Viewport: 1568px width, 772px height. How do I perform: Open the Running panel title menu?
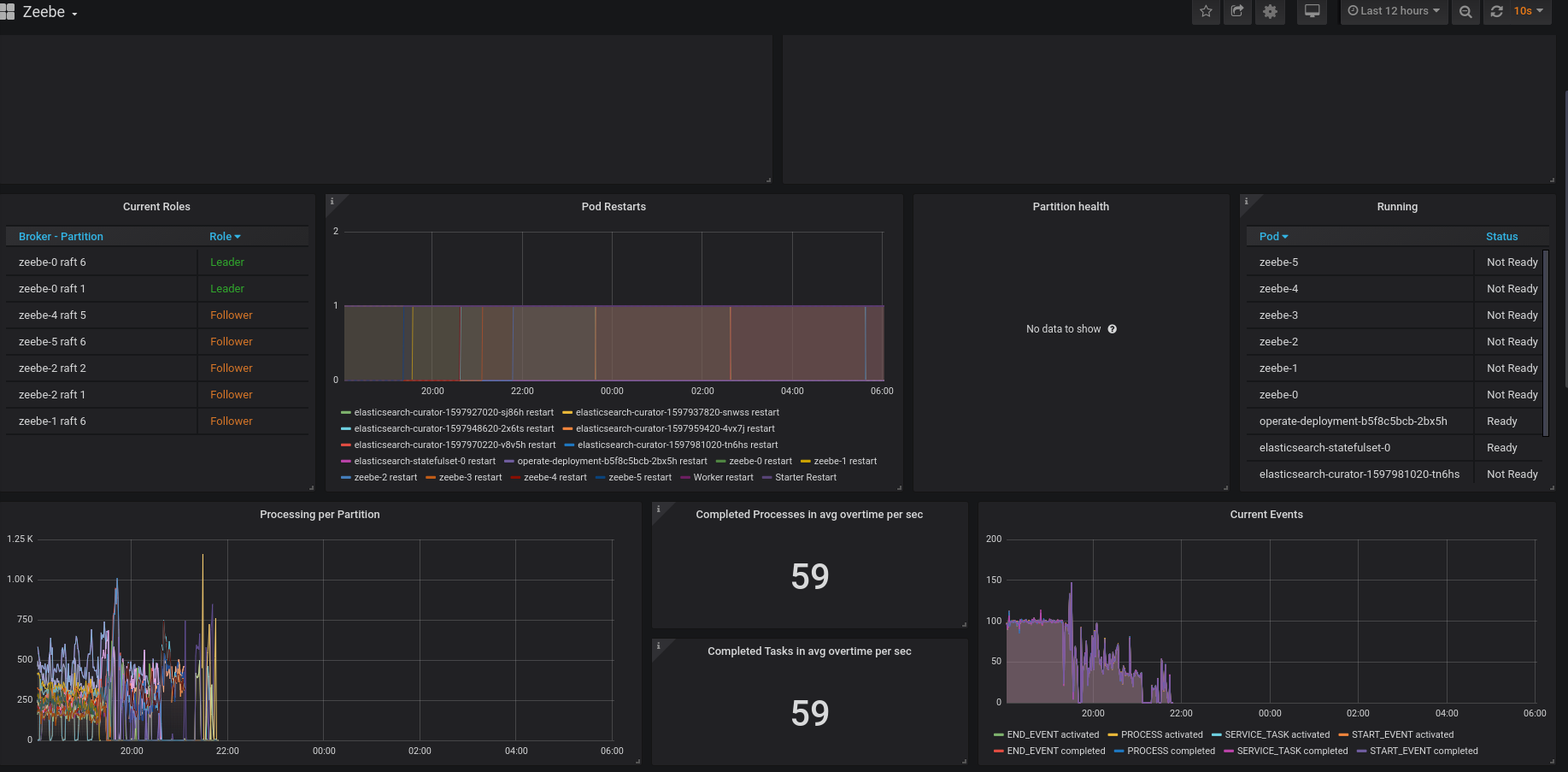pos(1397,207)
